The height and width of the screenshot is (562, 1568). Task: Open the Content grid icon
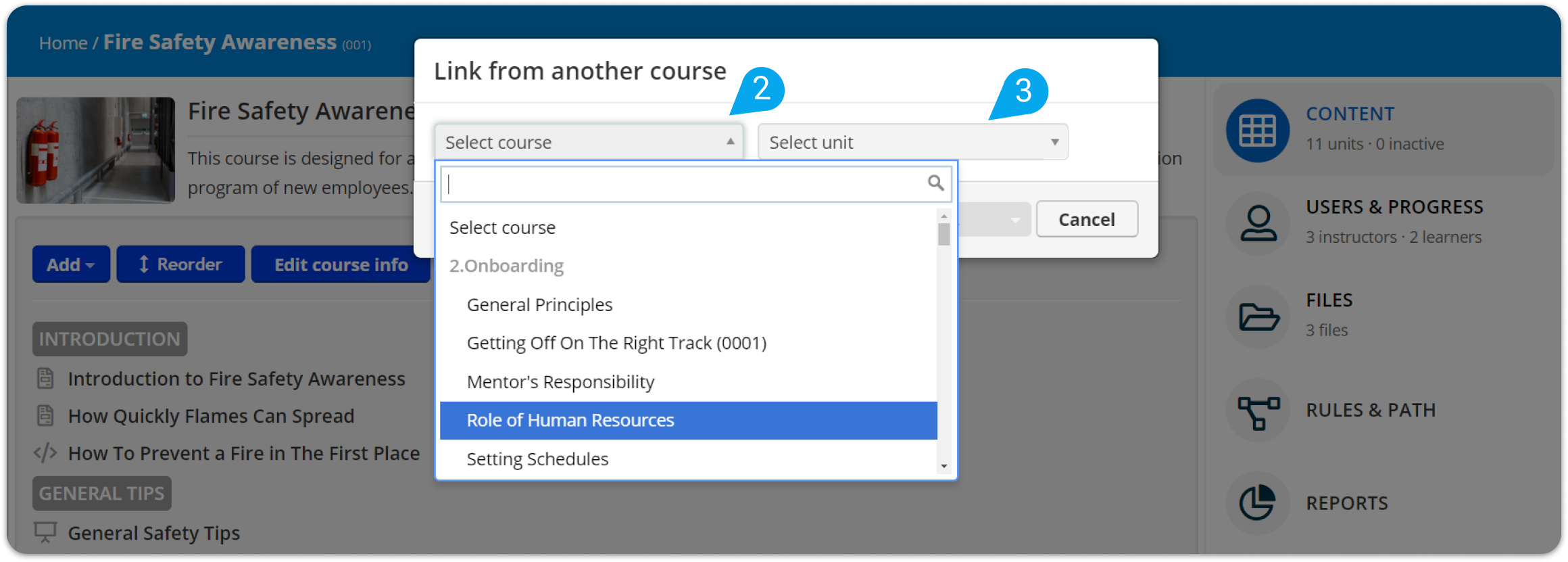(x=1257, y=131)
